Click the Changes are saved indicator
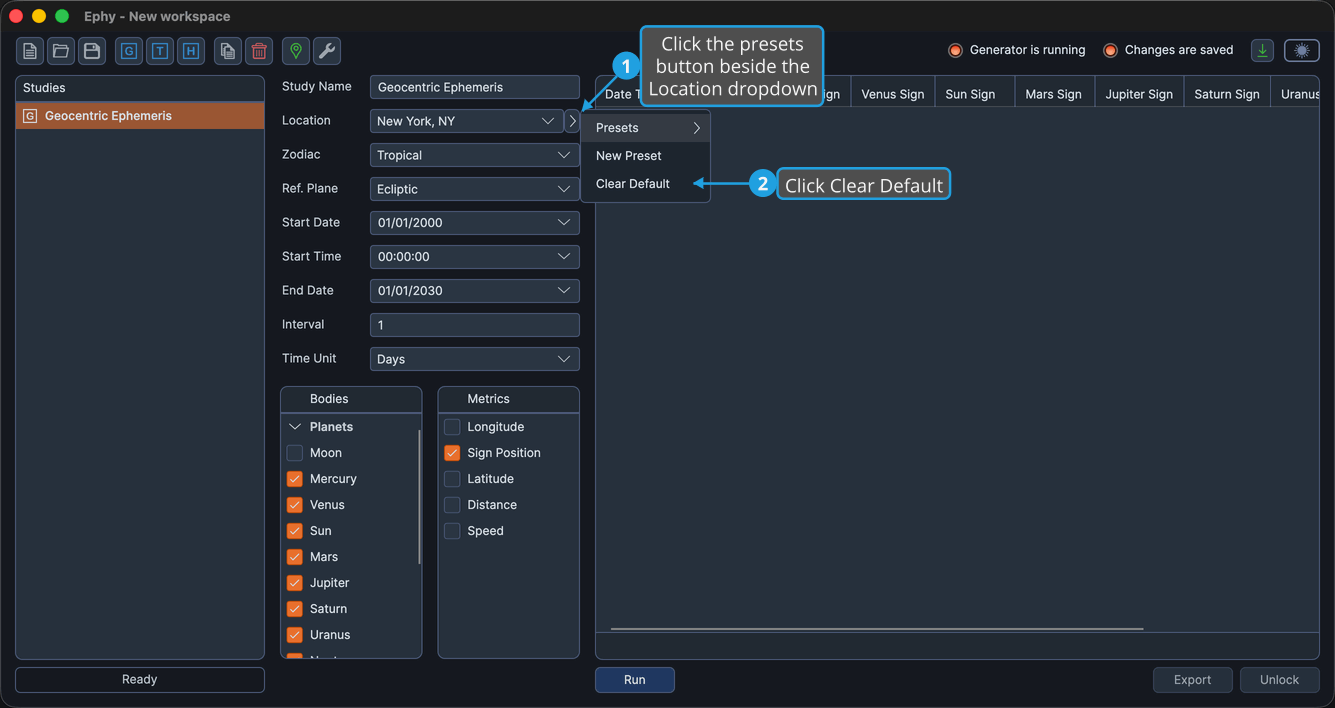Image resolution: width=1335 pixels, height=708 pixels. pyautogui.click(x=1168, y=50)
